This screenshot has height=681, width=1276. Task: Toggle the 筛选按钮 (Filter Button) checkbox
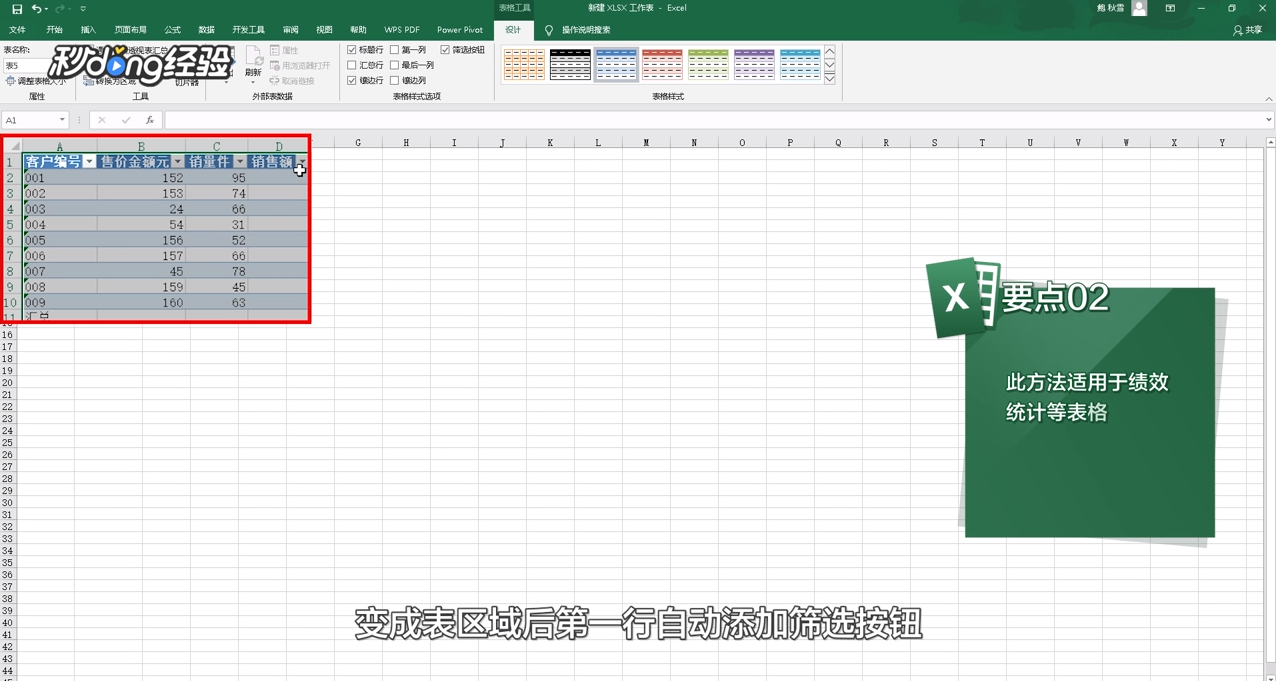pyautogui.click(x=445, y=50)
